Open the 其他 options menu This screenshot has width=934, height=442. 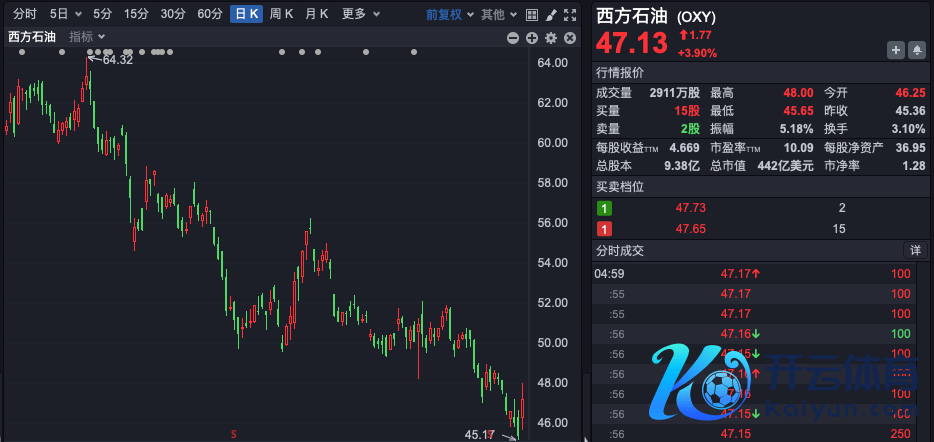(x=497, y=14)
